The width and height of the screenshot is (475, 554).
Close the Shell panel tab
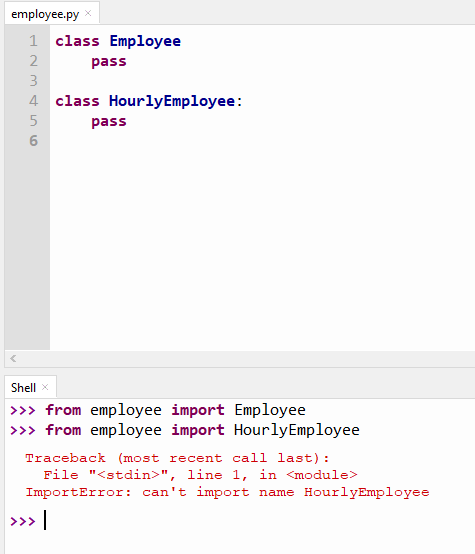tap(45, 387)
